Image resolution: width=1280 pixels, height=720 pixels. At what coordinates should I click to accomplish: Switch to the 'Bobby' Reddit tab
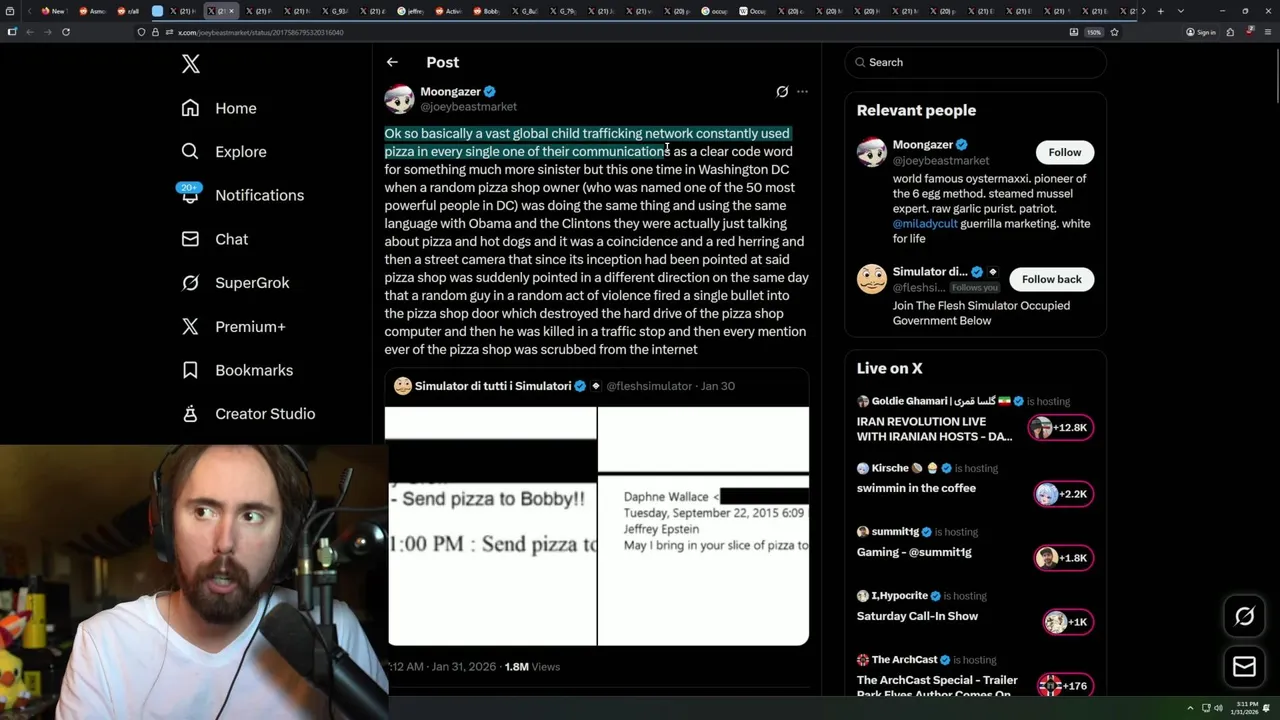click(487, 11)
